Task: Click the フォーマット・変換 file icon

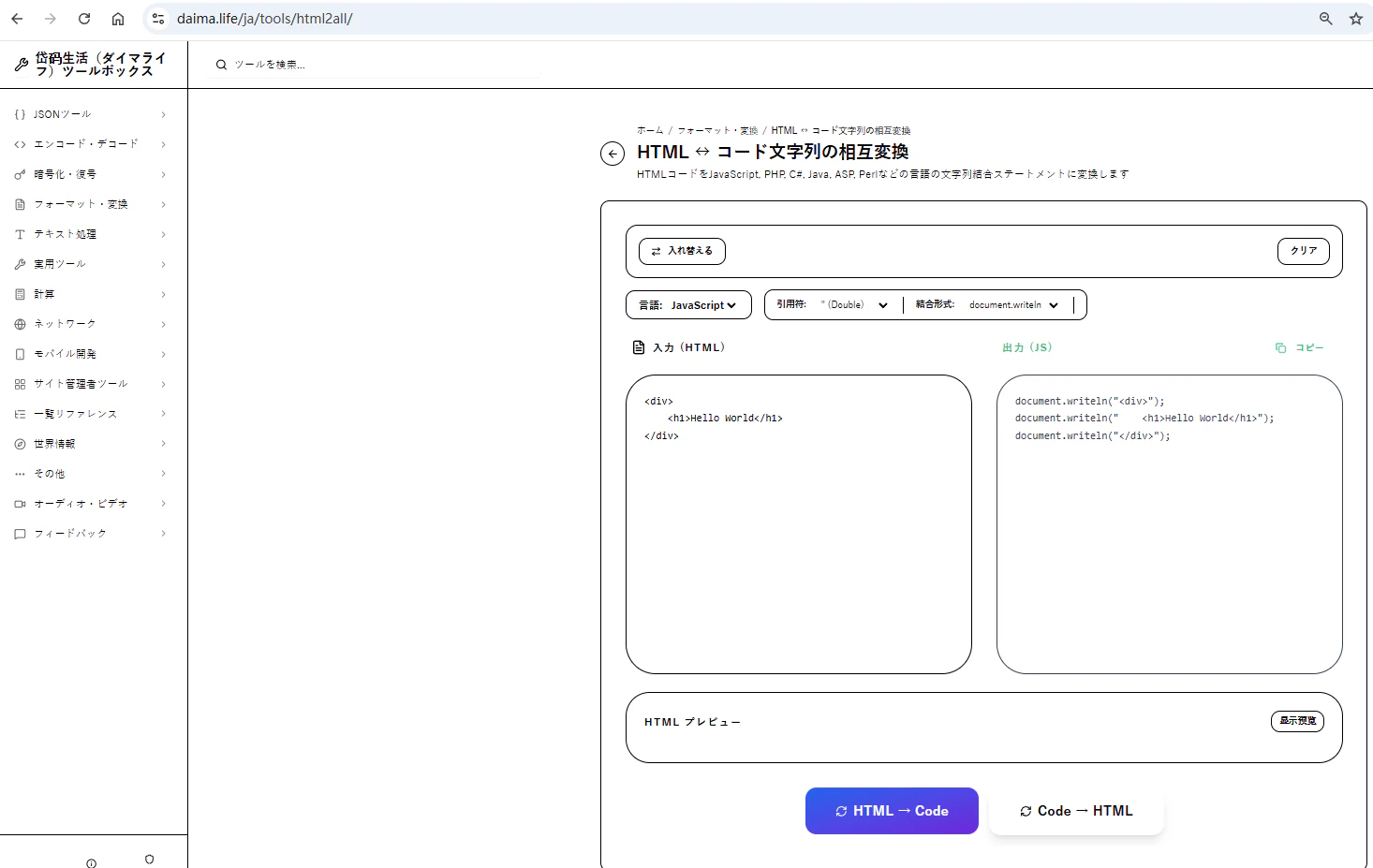Action: pyautogui.click(x=20, y=204)
